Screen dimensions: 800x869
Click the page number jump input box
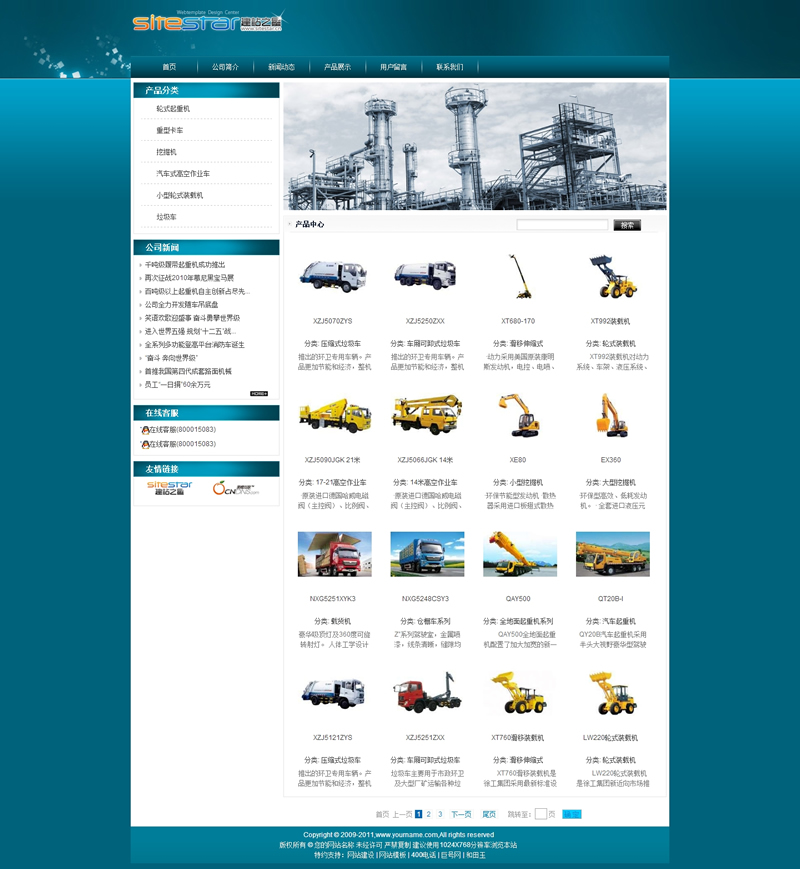[540, 814]
